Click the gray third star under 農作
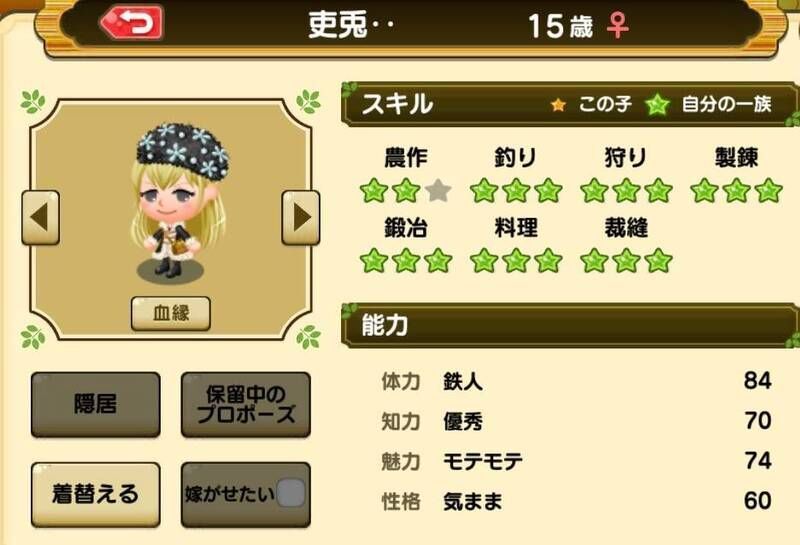Screen dimensions: 800x545 tap(438, 191)
